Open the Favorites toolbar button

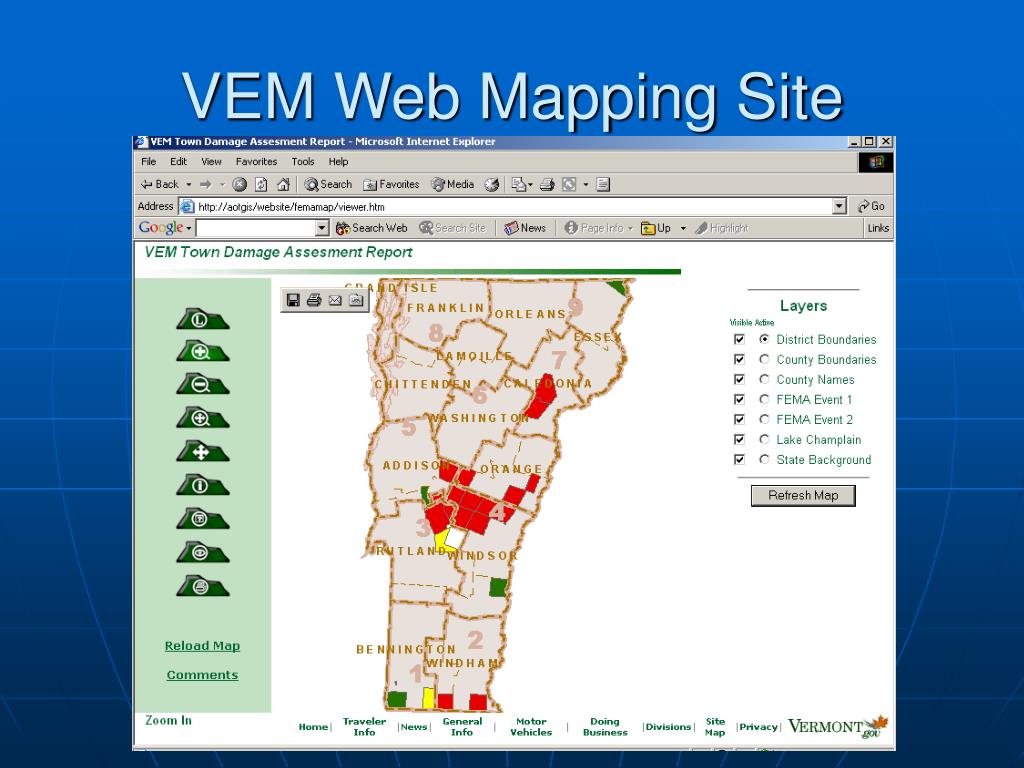tap(391, 185)
